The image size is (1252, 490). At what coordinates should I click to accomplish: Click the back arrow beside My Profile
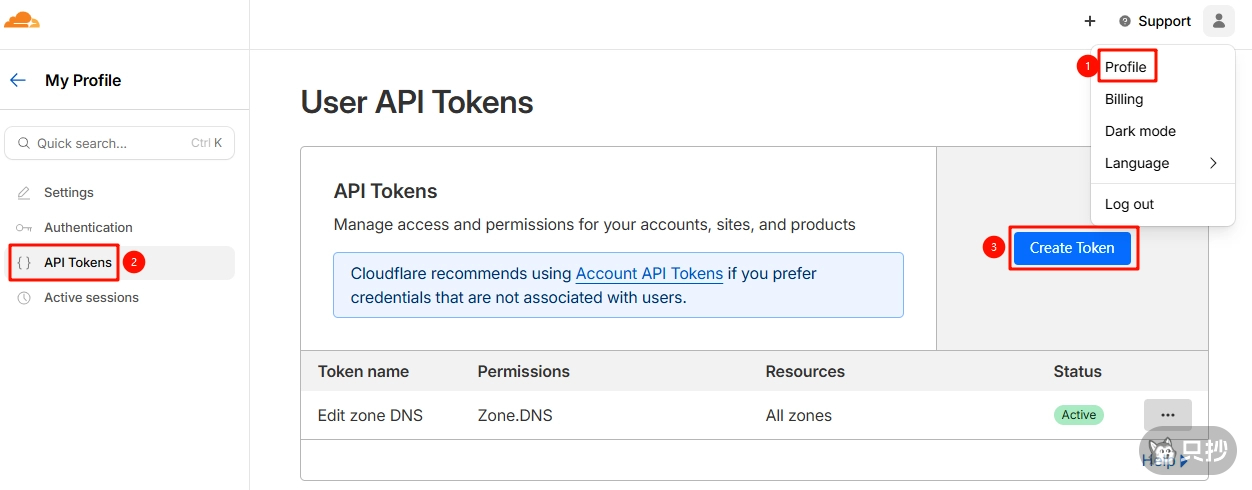pos(18,80)
